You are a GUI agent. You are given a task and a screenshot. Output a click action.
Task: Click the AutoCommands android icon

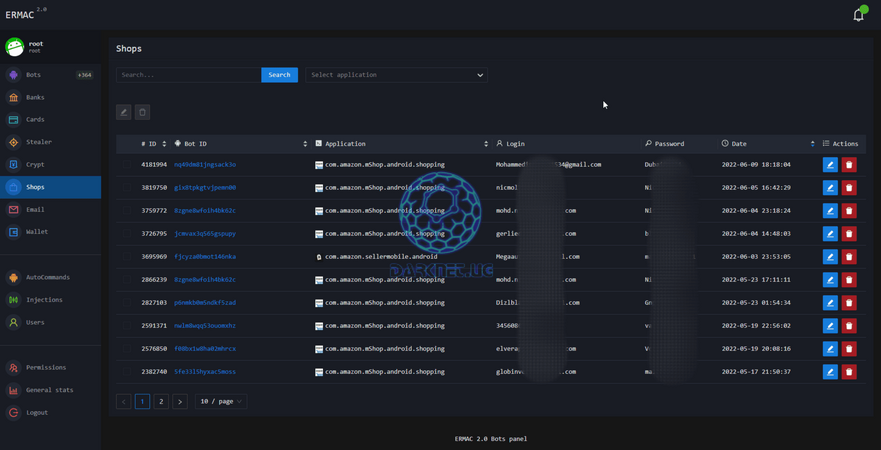pos(13,277)
